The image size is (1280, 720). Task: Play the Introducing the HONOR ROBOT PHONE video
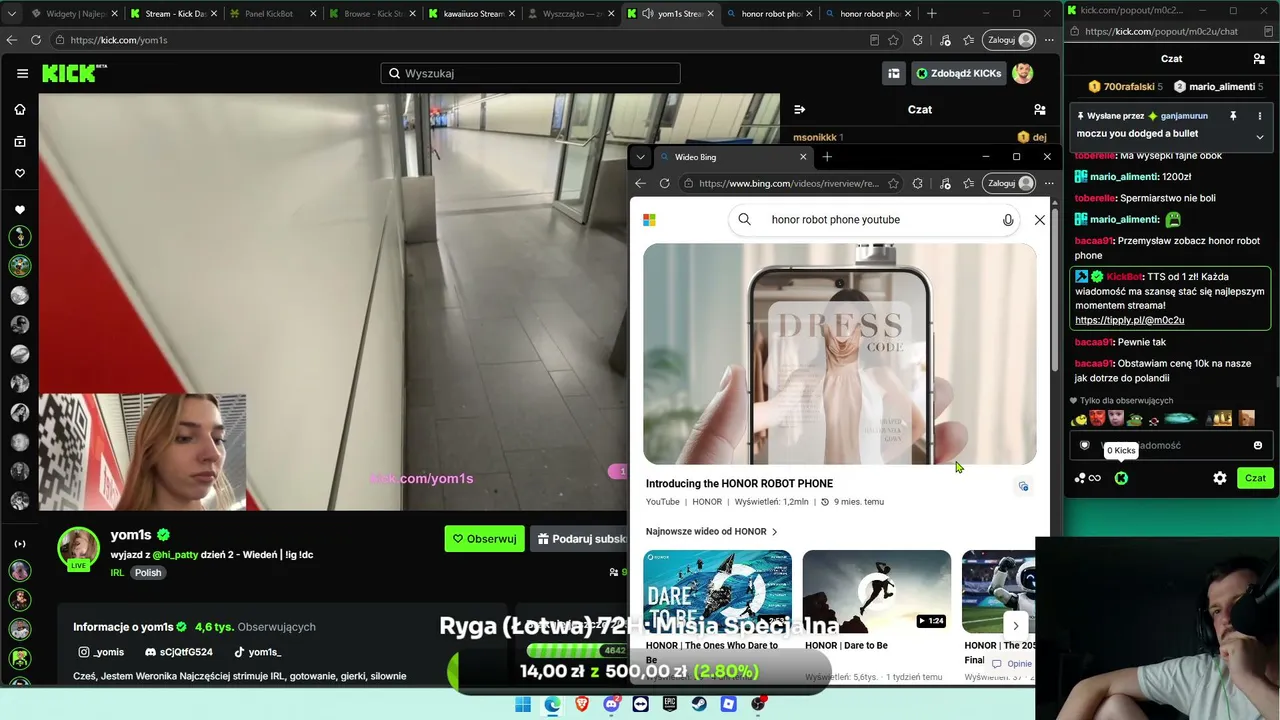840,354
